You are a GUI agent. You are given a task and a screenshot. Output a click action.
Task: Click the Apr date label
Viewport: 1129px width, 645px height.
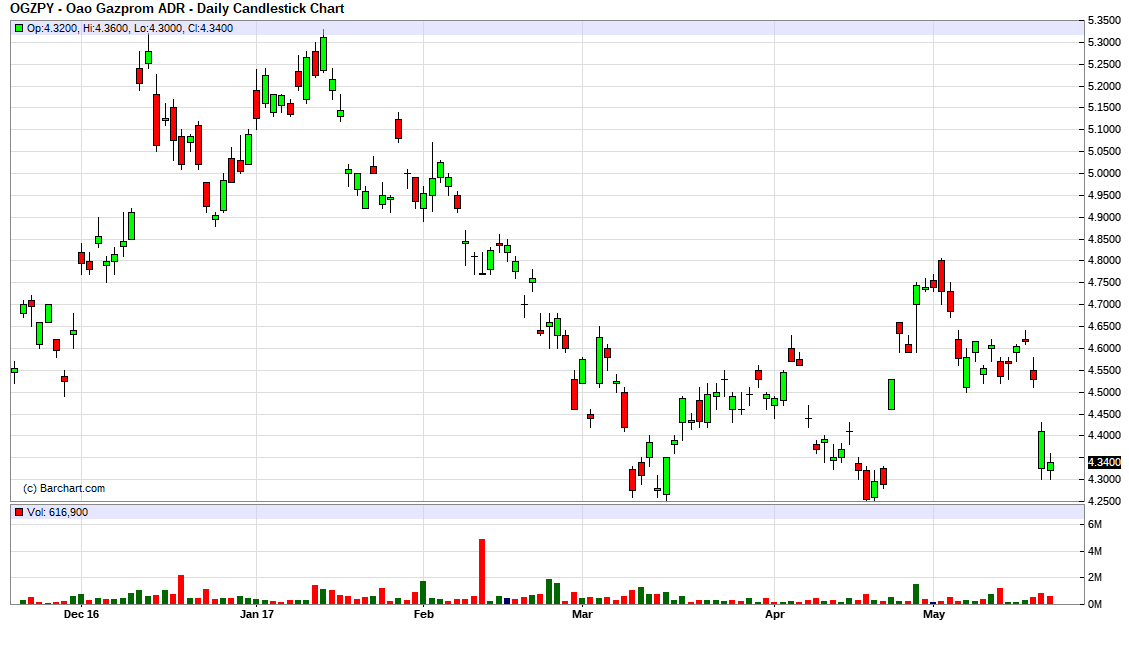click(774, 614)
